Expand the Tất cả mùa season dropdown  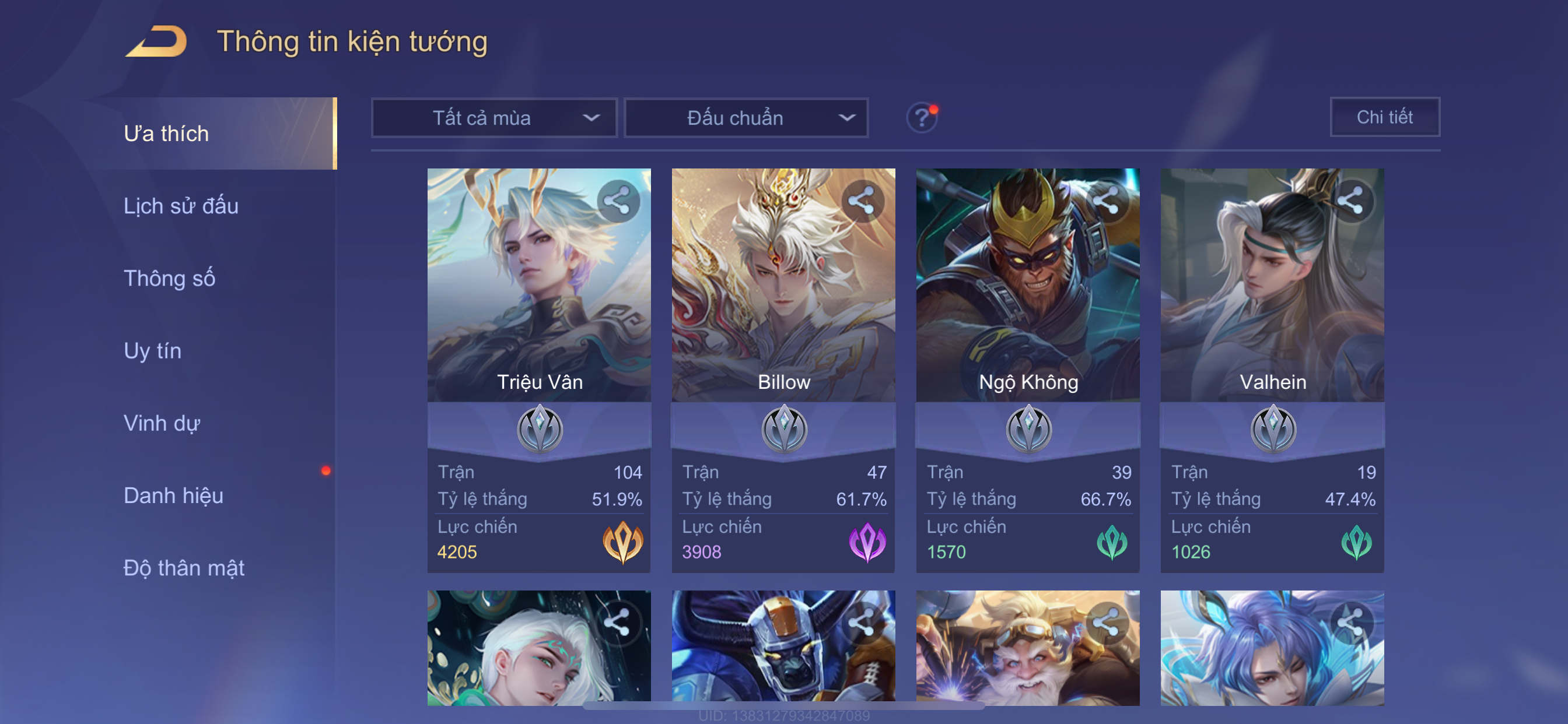click(494, 117)
